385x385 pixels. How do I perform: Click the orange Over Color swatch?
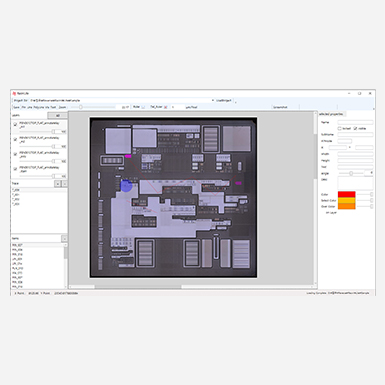click(347, 206)
